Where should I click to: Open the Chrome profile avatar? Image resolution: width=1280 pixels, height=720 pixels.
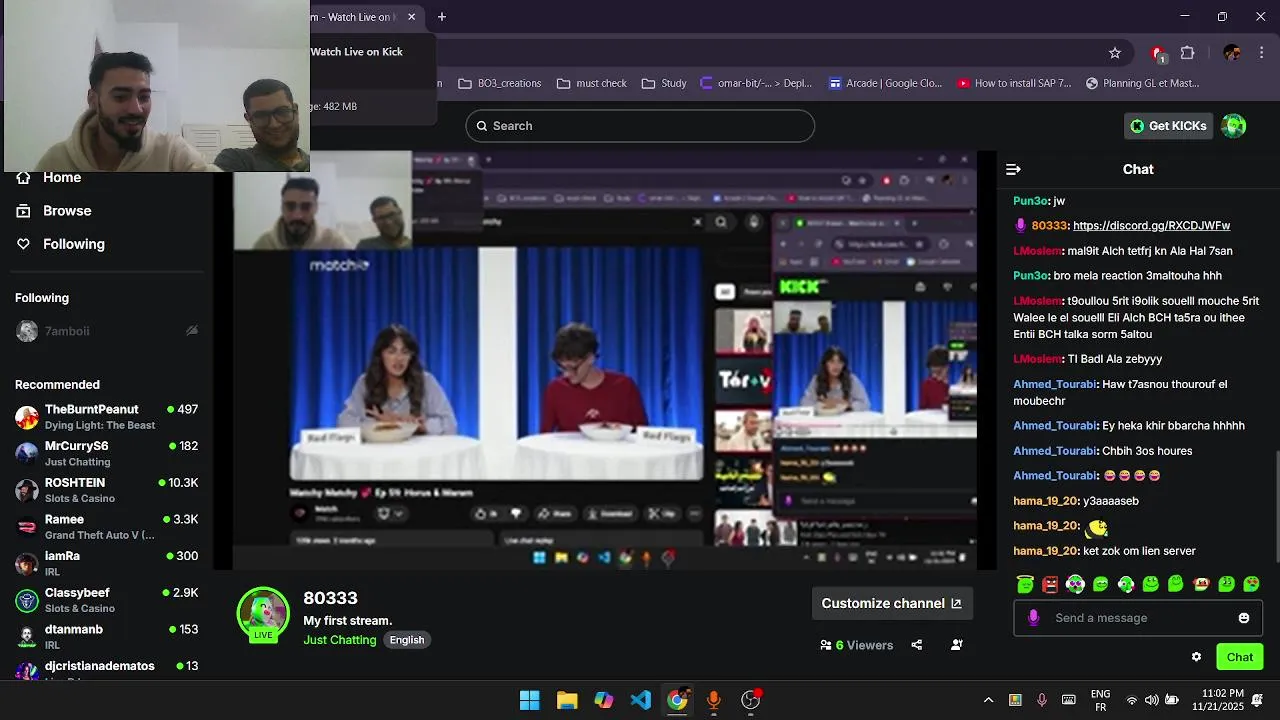1232,52
